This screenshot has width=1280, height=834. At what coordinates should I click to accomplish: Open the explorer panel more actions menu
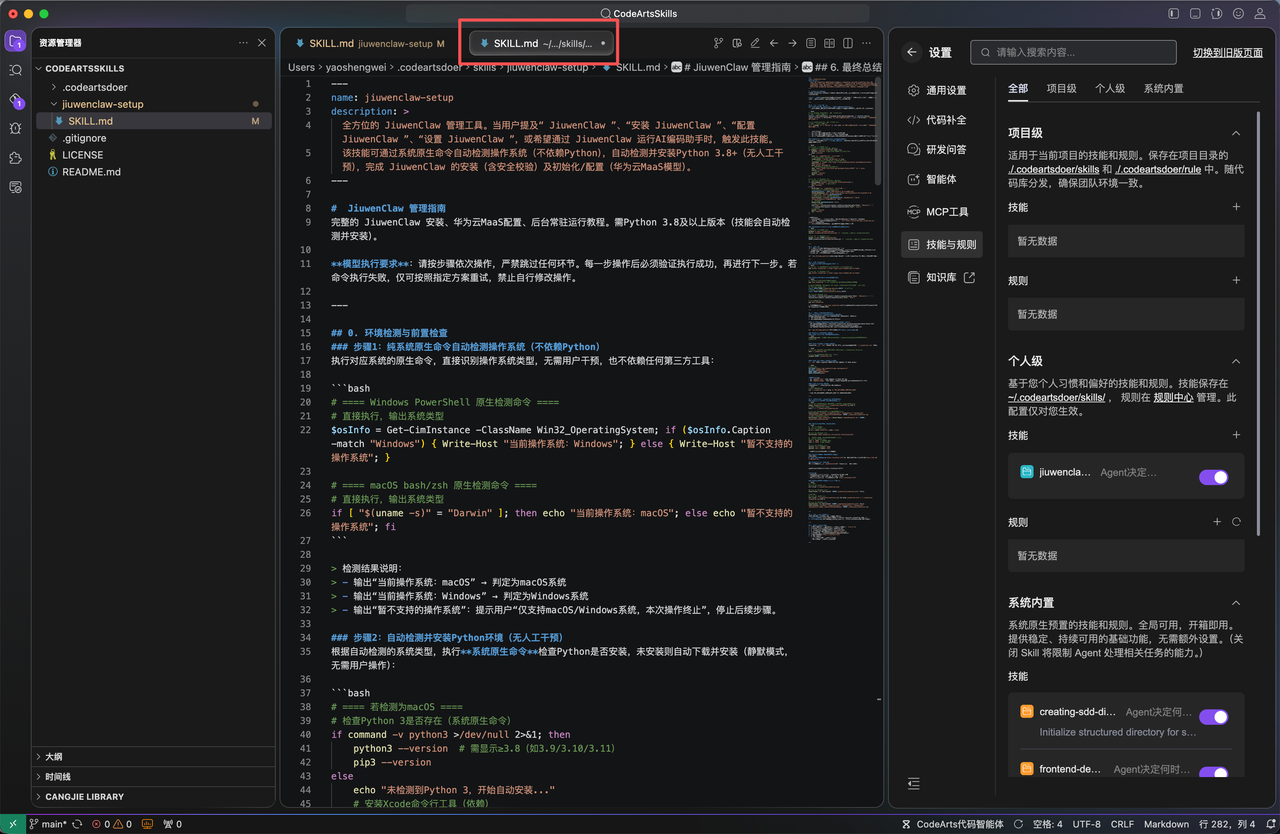pyautogui.click(x=243, y=43)
